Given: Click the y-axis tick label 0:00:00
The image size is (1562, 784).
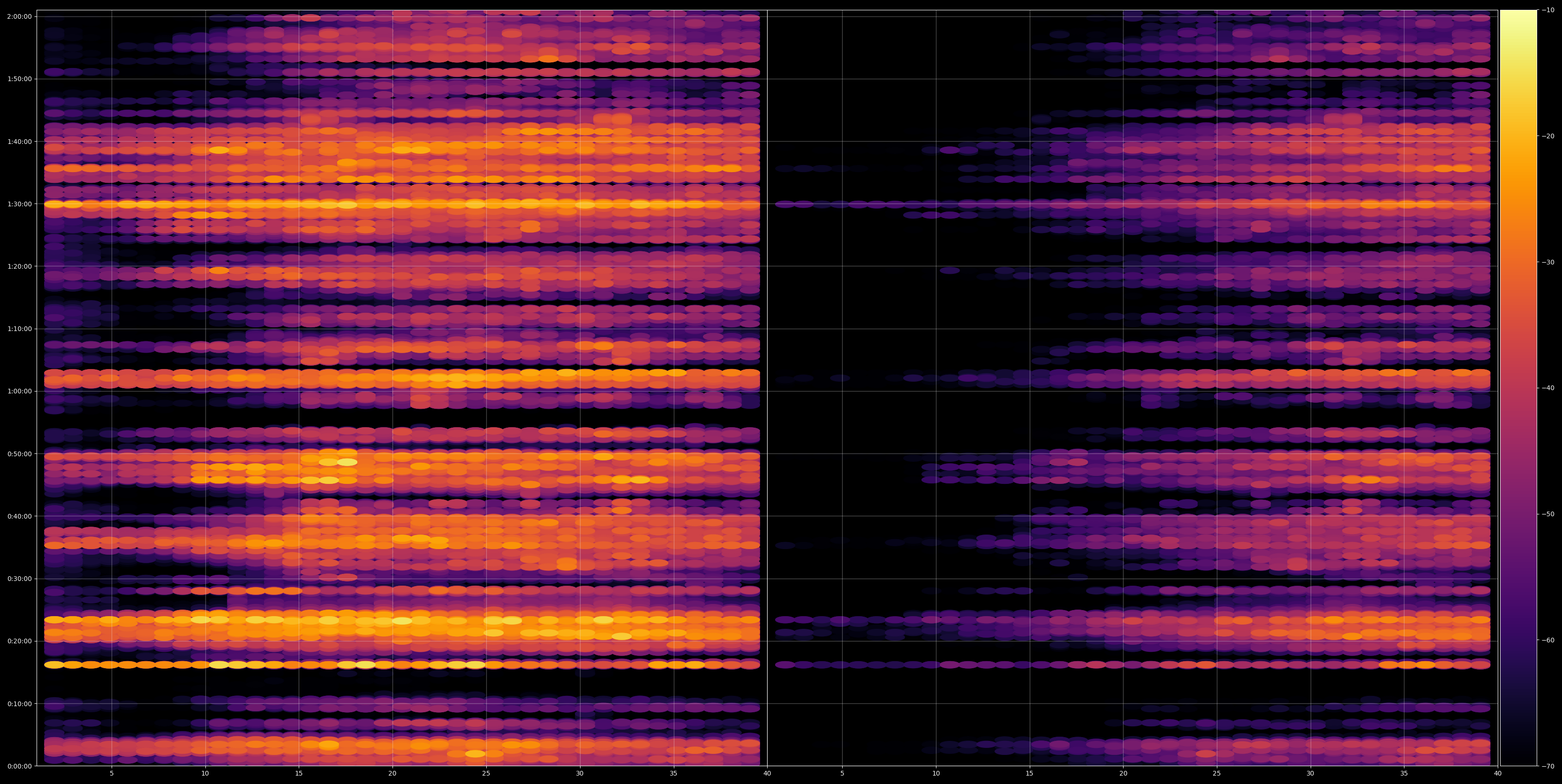Looking at the screenshot, I should 19,766.
